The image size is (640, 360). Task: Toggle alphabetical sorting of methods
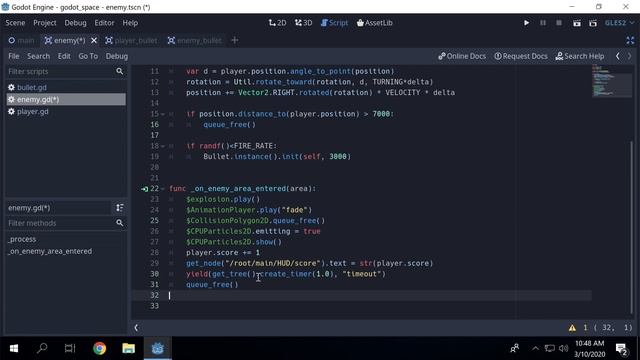tap(120, 208)
